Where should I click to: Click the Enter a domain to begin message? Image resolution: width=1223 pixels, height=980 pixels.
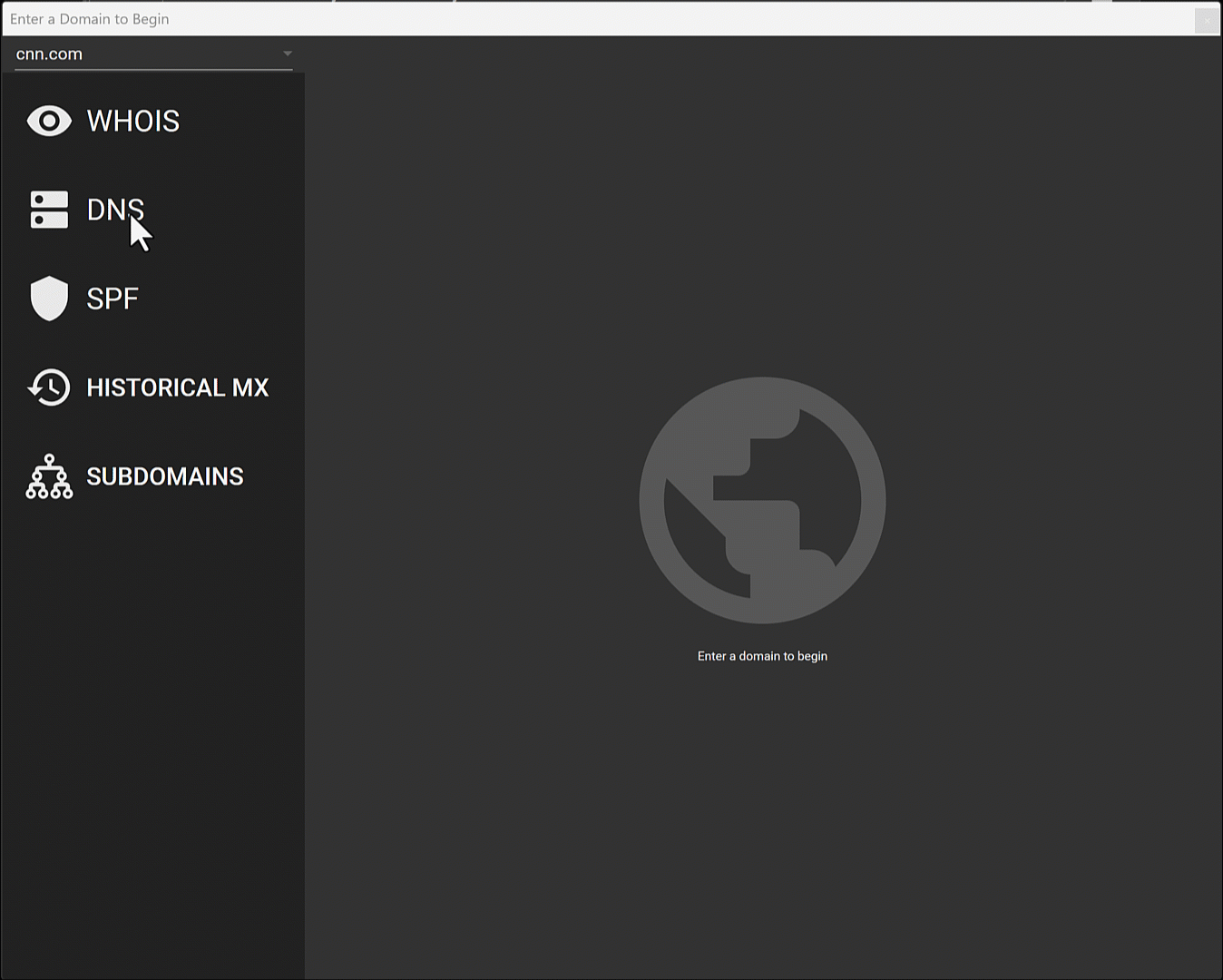coord(762,655)
